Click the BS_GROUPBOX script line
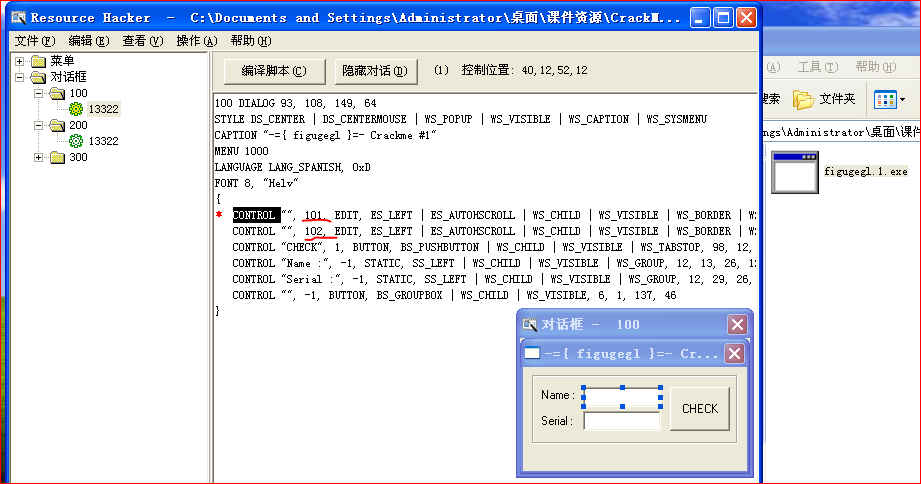The image size is (921, 484). click(454, 295)
